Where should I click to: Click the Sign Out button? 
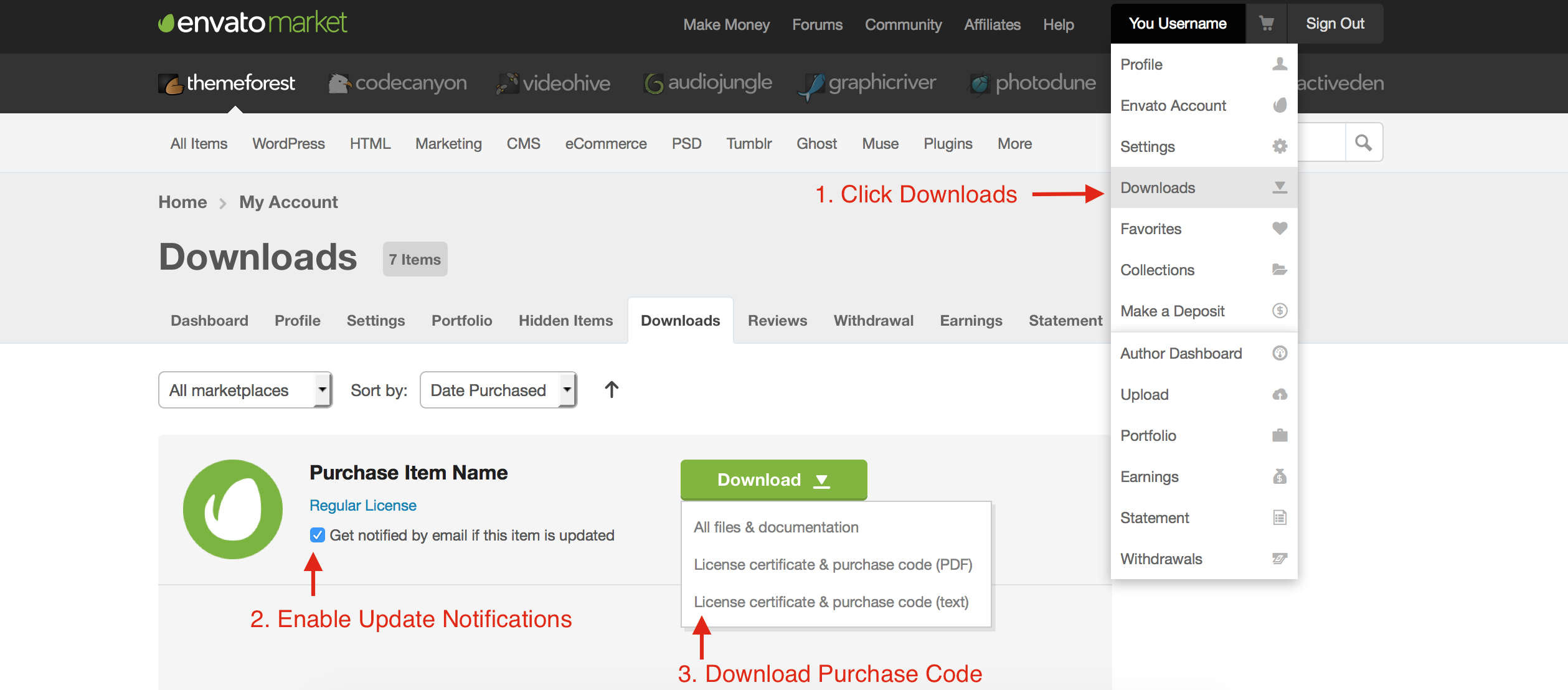[1335, 24]
